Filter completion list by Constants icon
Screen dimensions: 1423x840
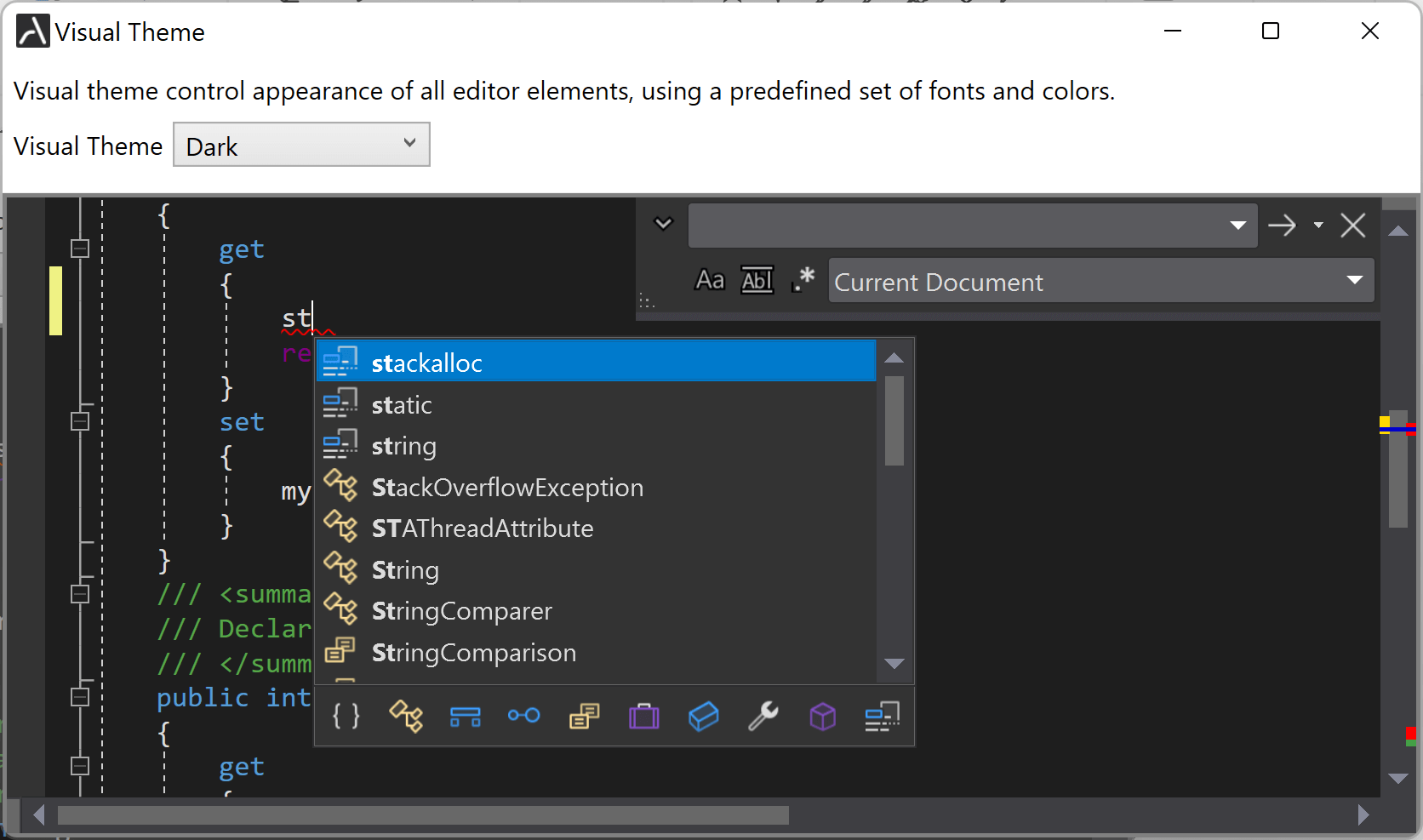pyautogui.click(x=584, y=717)
